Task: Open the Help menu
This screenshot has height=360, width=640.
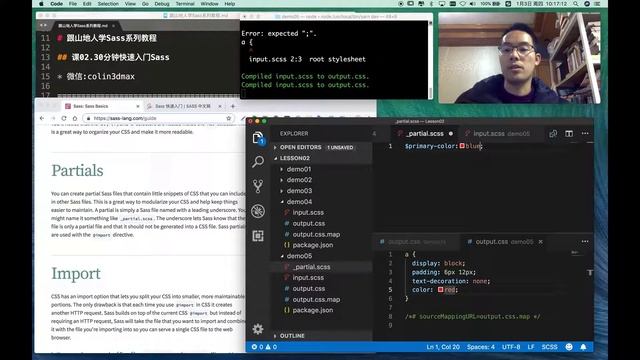Action: 230,4
